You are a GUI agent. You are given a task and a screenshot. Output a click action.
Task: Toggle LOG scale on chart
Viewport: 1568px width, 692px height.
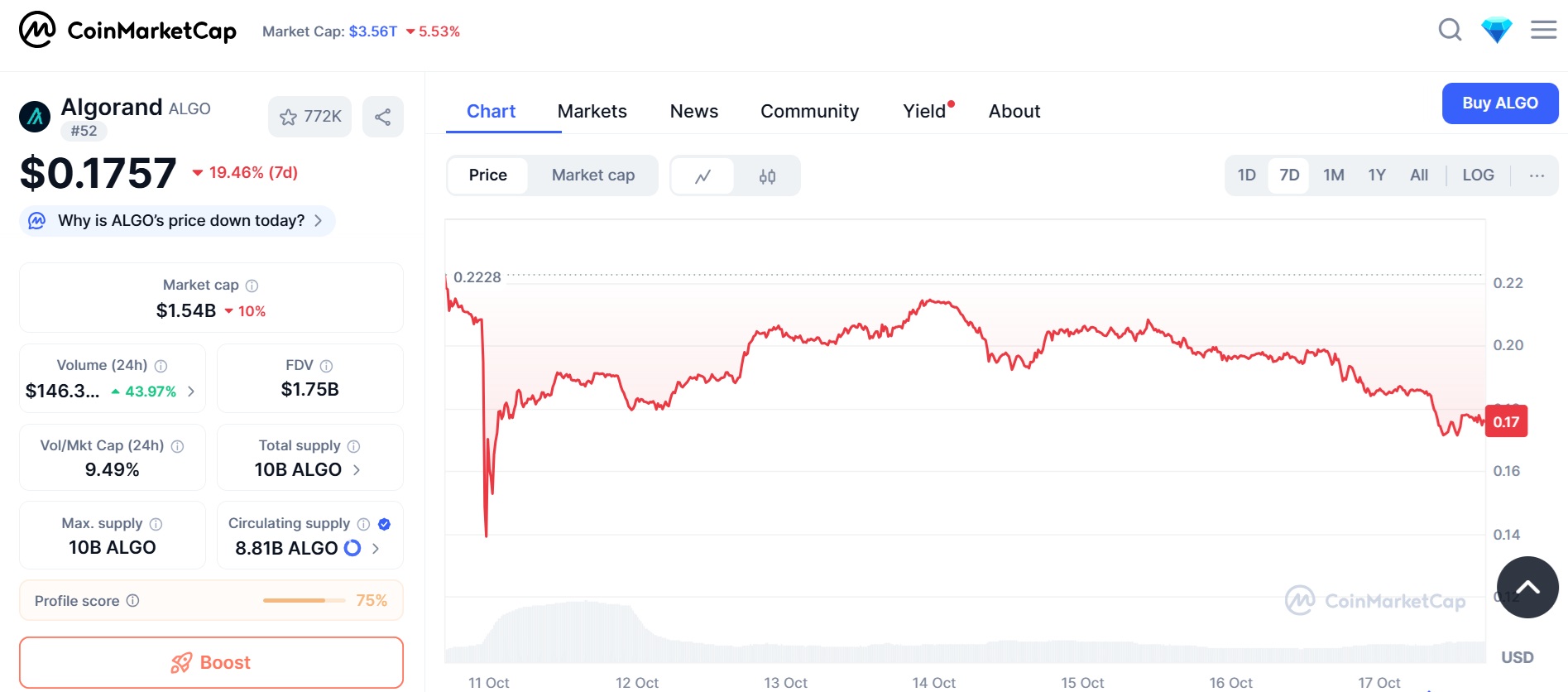click(x=1478, y=175)
